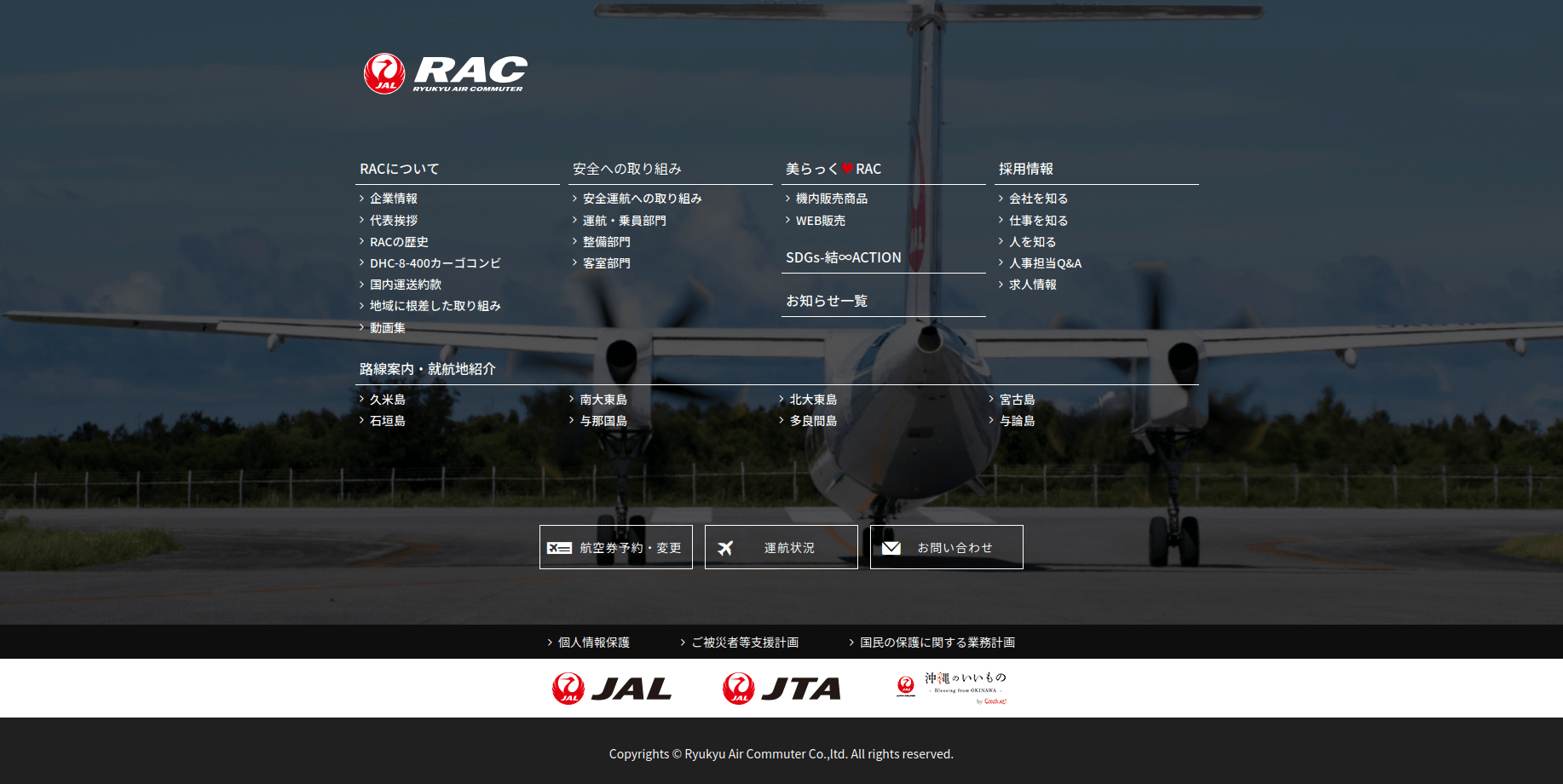Click the airplane icon for 運航状況
Screen dimensions: 1563x784
[x=725, y=548]
